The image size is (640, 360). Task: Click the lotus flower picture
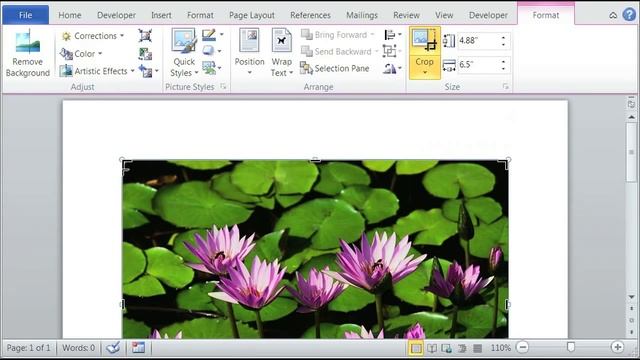pyautogui.click(x=315, y=249)
